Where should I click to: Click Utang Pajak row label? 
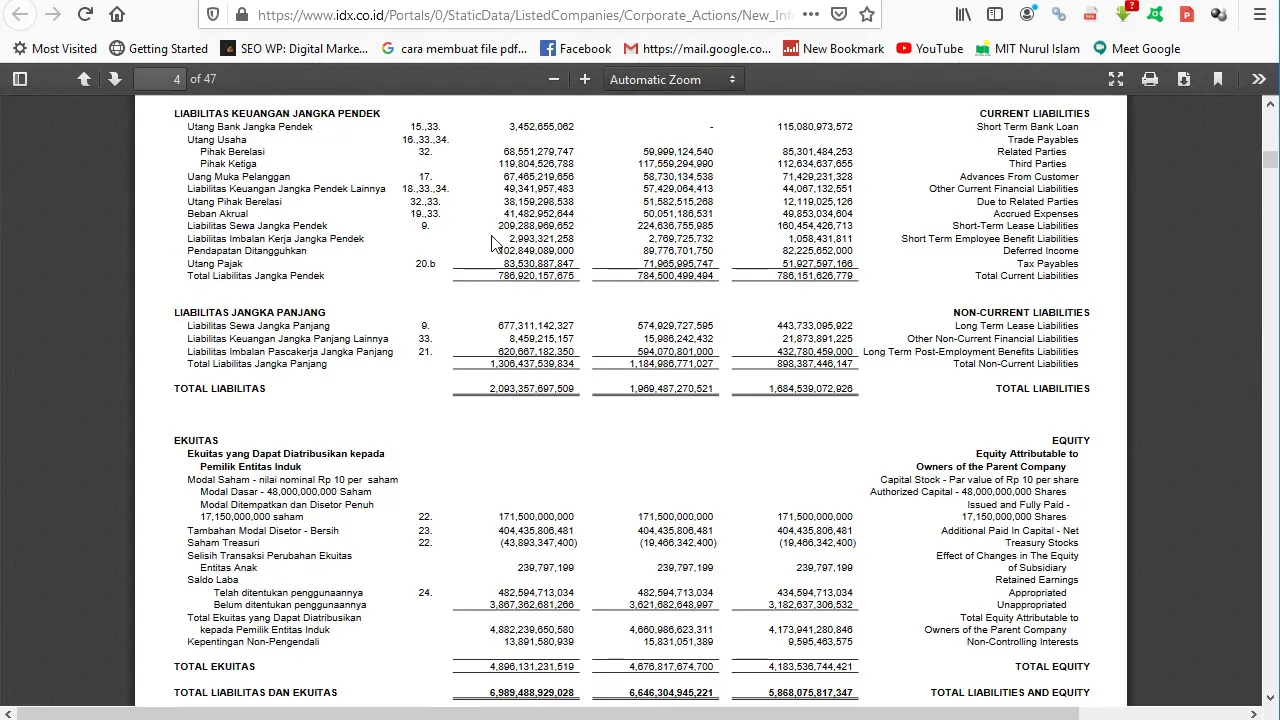pyautogui.click(x=215, y=264)
